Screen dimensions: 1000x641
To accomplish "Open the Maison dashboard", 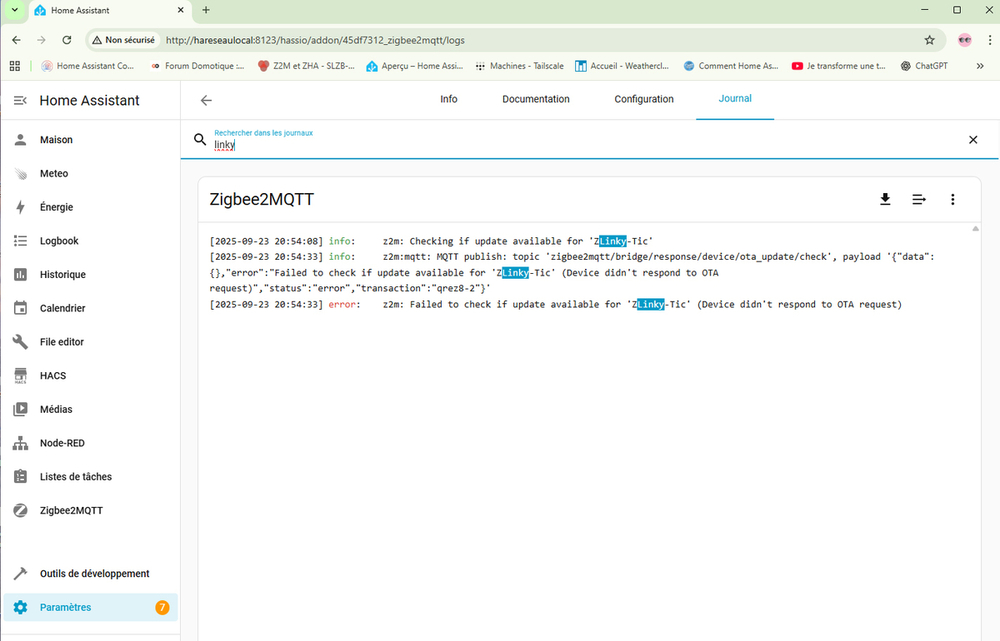I will coord(91,140).
